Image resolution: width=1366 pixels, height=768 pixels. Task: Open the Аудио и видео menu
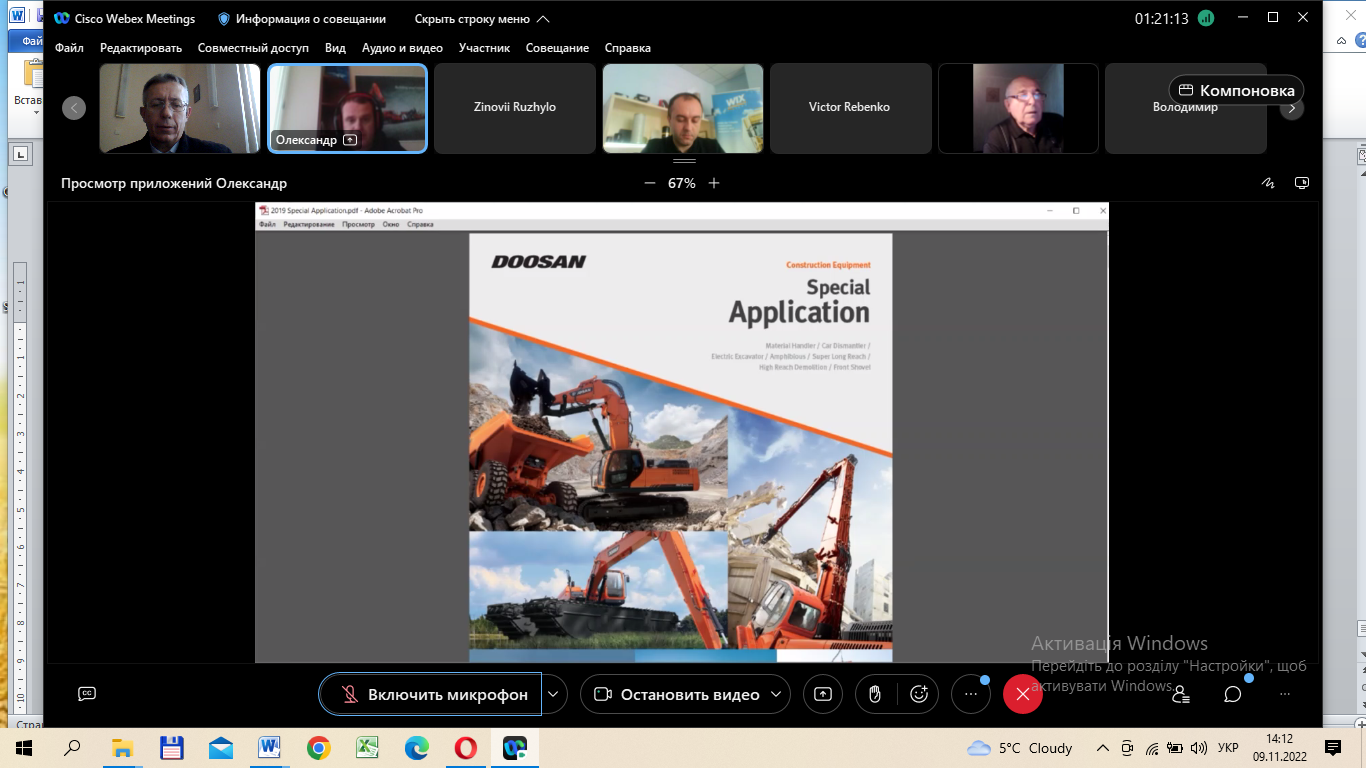tap(402, 48)
